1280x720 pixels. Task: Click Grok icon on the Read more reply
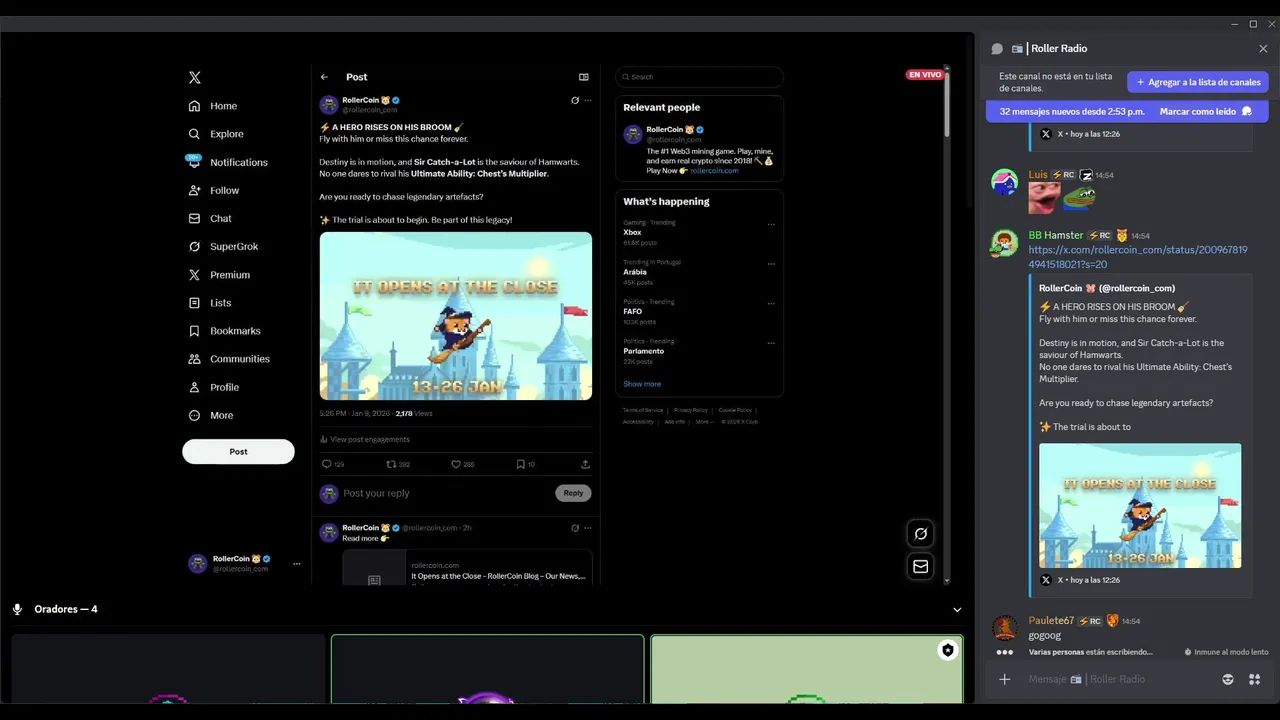pyautogui.click(x=575, y=528)
